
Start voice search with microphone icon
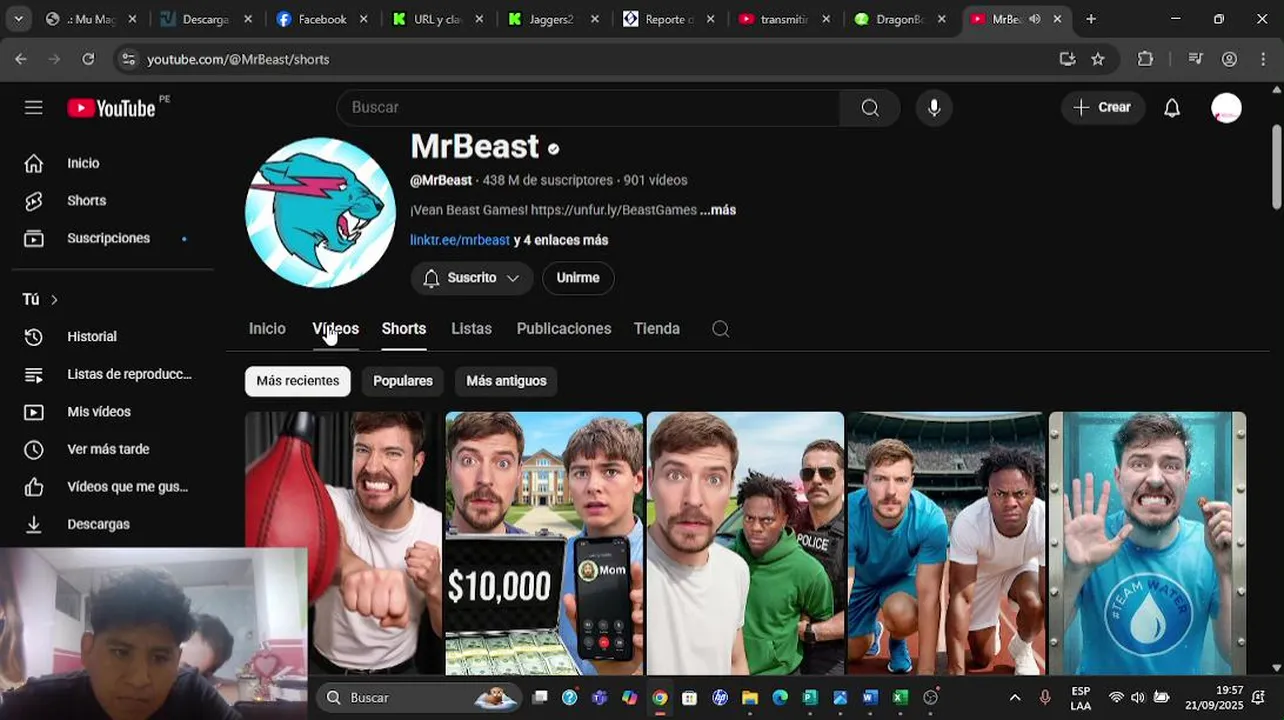click(x=934, y=107)
